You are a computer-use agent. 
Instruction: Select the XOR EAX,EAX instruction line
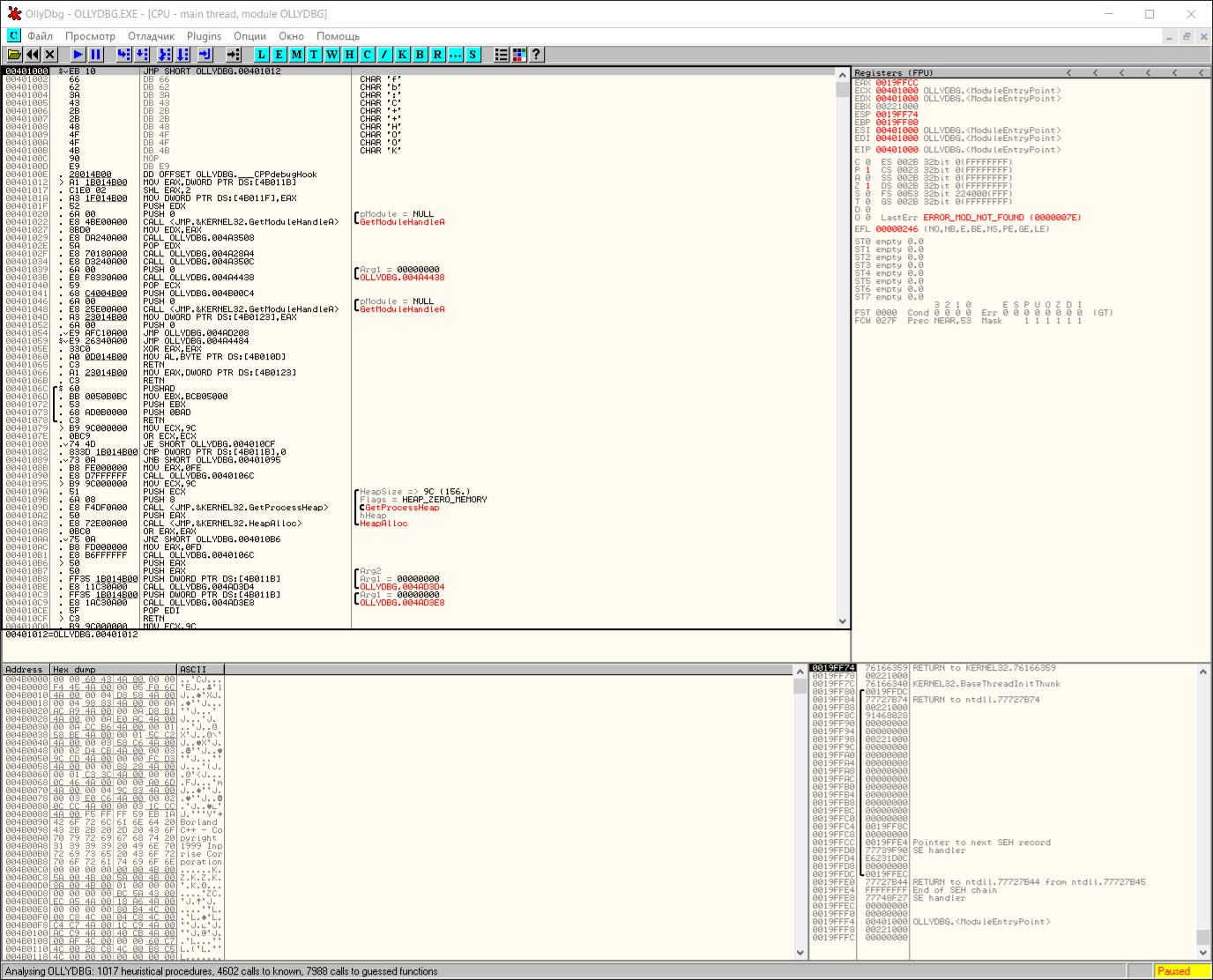coord(420,349)
